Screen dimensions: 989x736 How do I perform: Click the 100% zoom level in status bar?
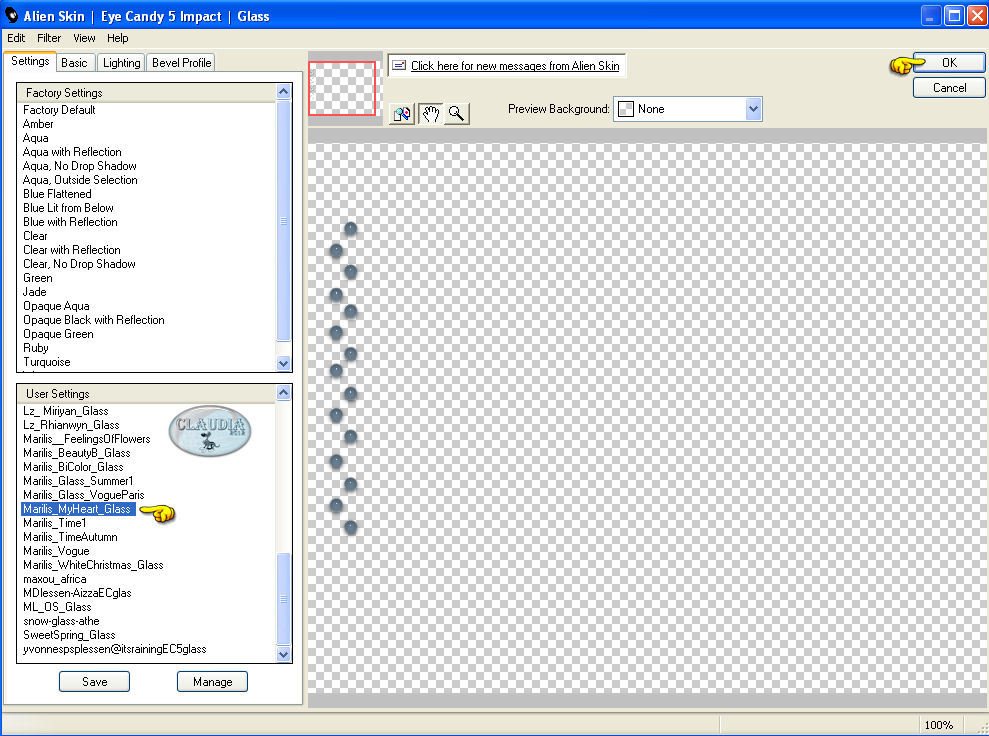[939, 725]
